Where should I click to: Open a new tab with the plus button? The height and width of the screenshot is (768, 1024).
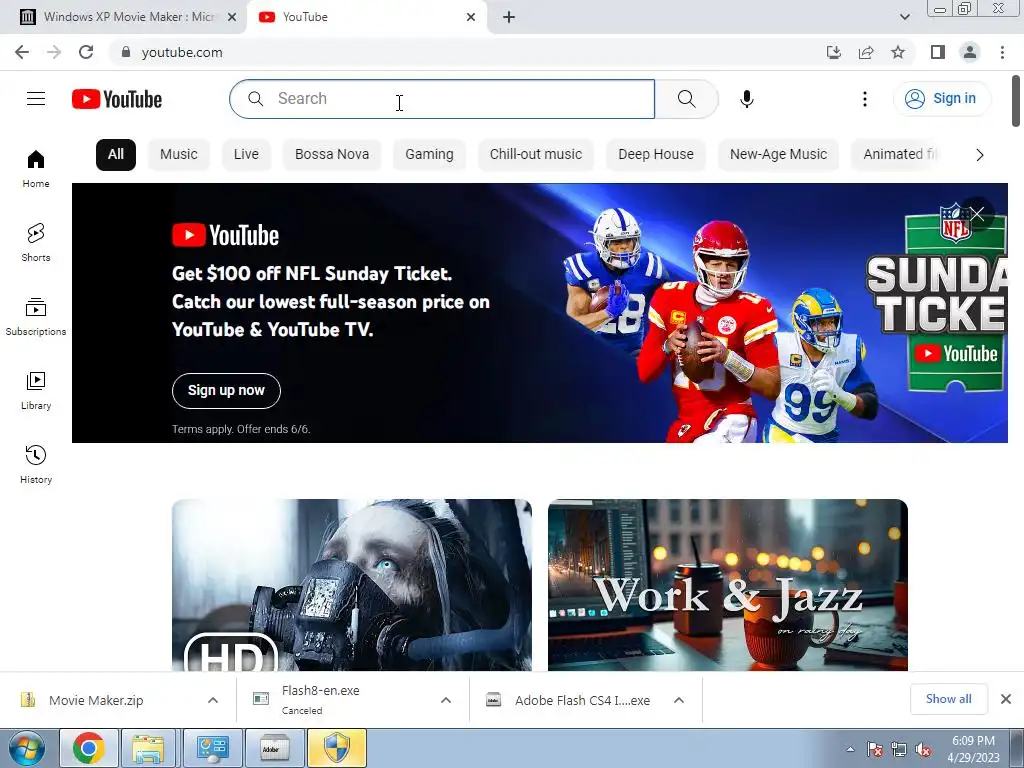[509, 17]
